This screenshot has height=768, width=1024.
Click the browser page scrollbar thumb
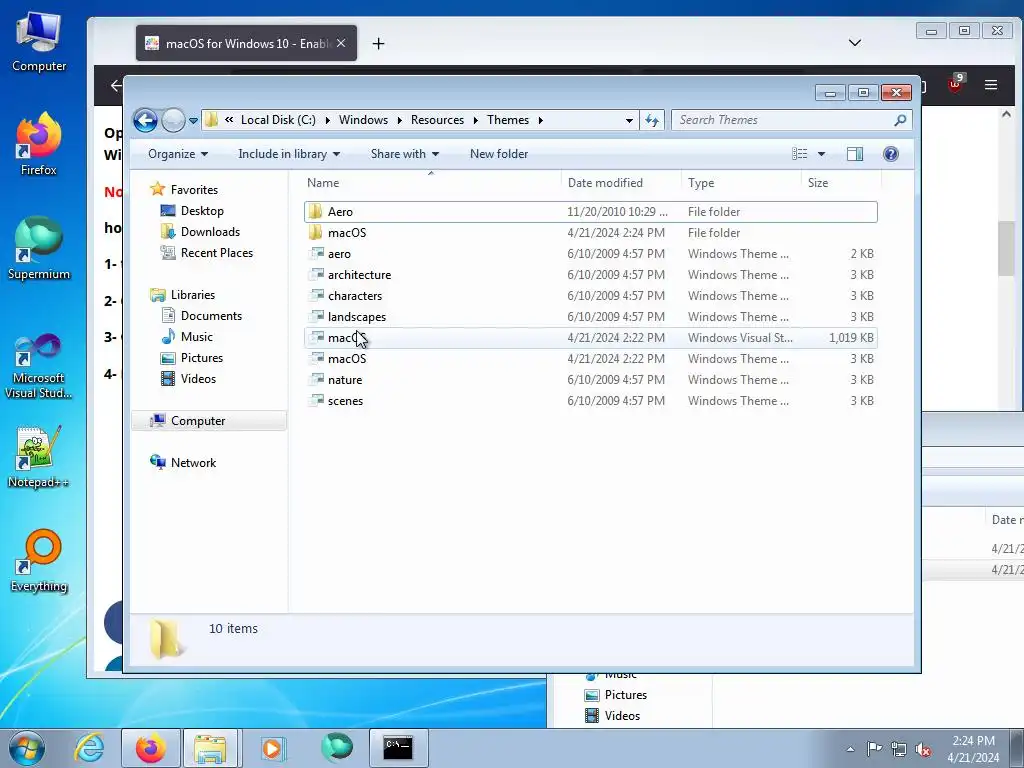1006,248
